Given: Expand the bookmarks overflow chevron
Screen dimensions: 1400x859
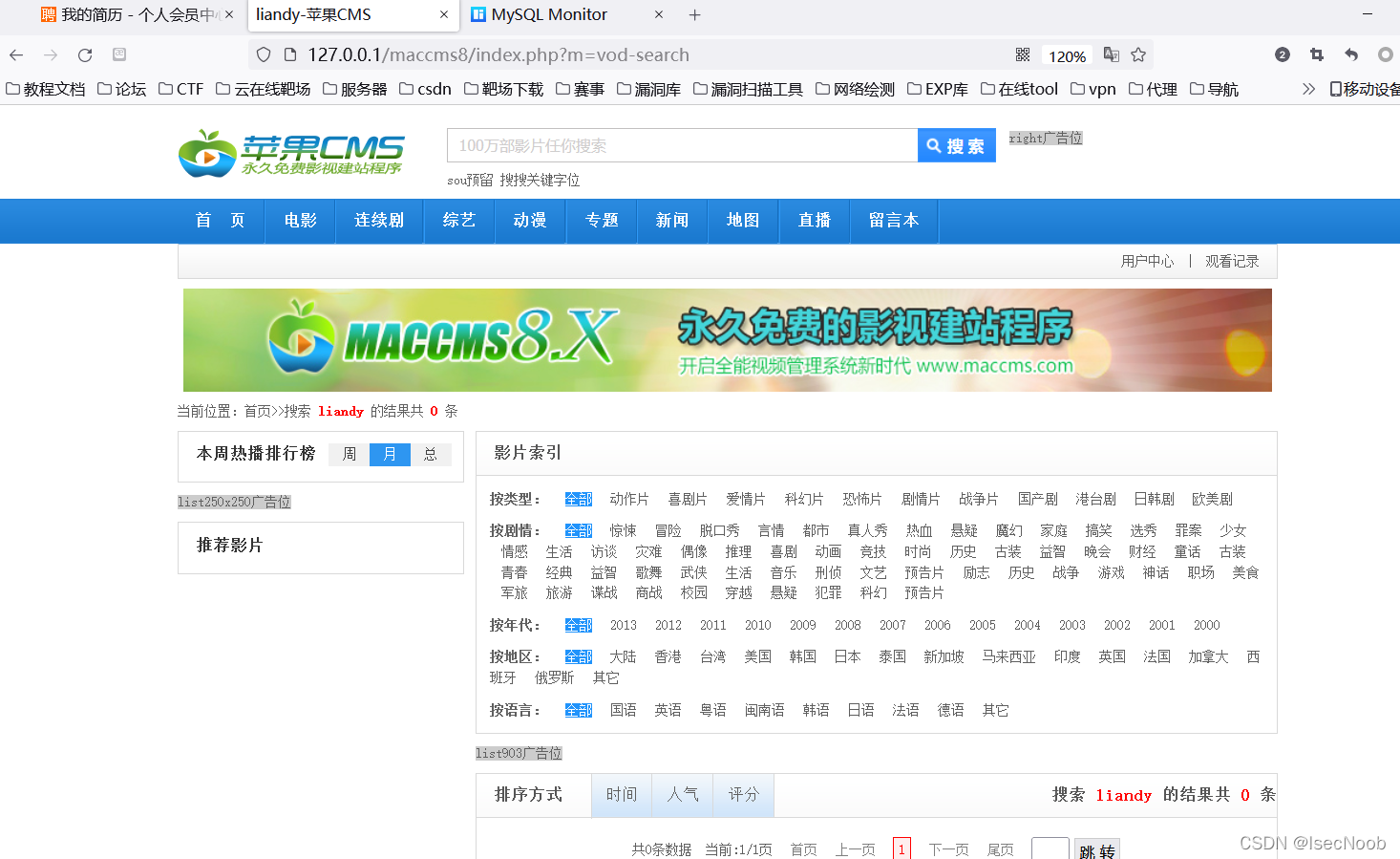Looking at the screenshot, I should tap(1307, 88).
